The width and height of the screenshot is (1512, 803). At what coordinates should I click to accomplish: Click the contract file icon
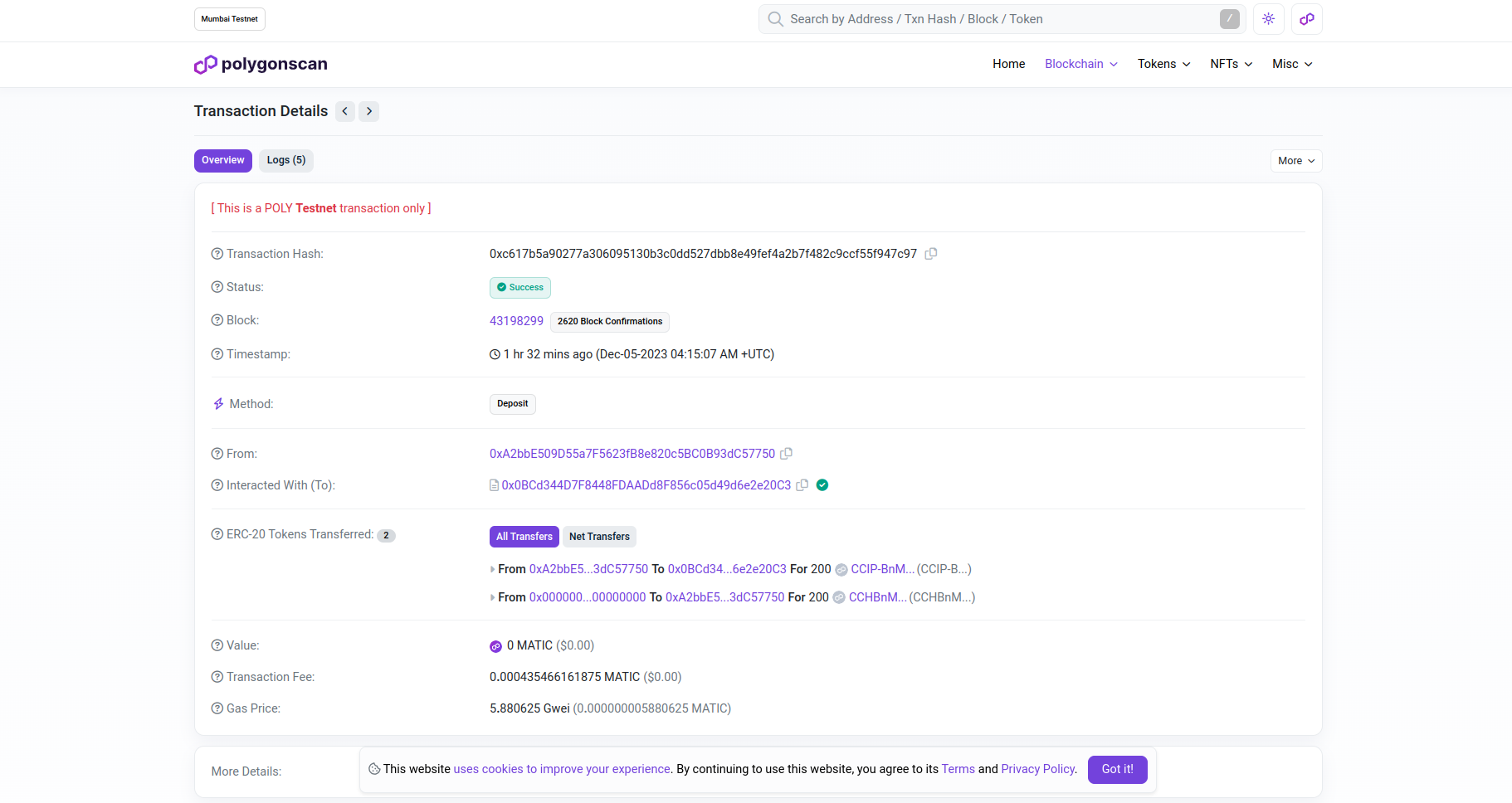click(x=494, y=485)
